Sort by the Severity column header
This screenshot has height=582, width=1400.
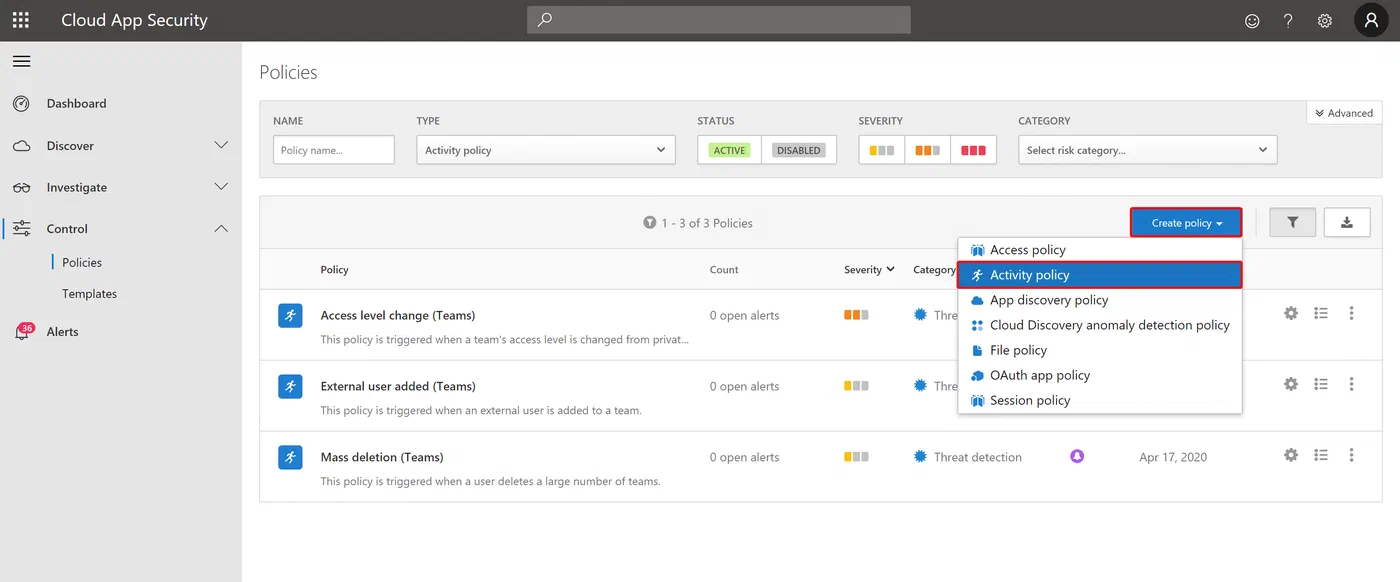pyautogui.click(x=869, y=270)
